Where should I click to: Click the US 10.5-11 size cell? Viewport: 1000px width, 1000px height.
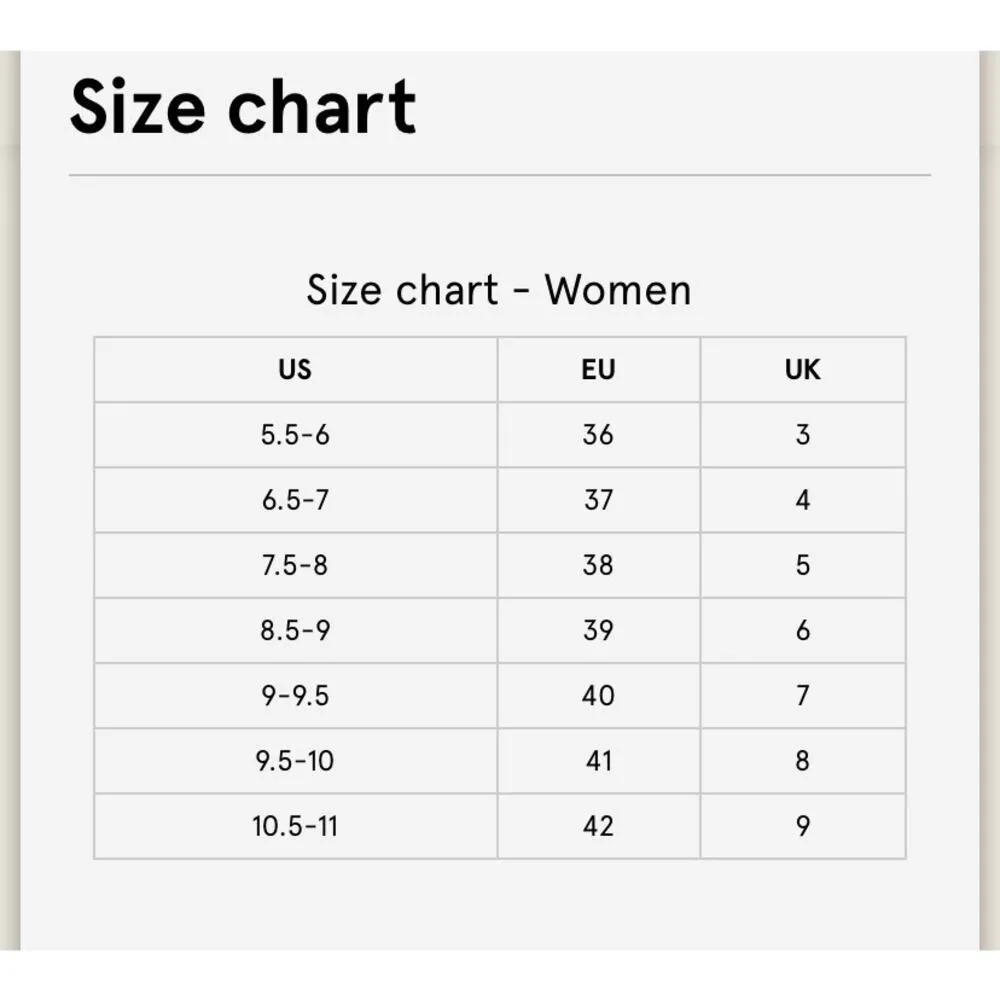coord(295,826)
